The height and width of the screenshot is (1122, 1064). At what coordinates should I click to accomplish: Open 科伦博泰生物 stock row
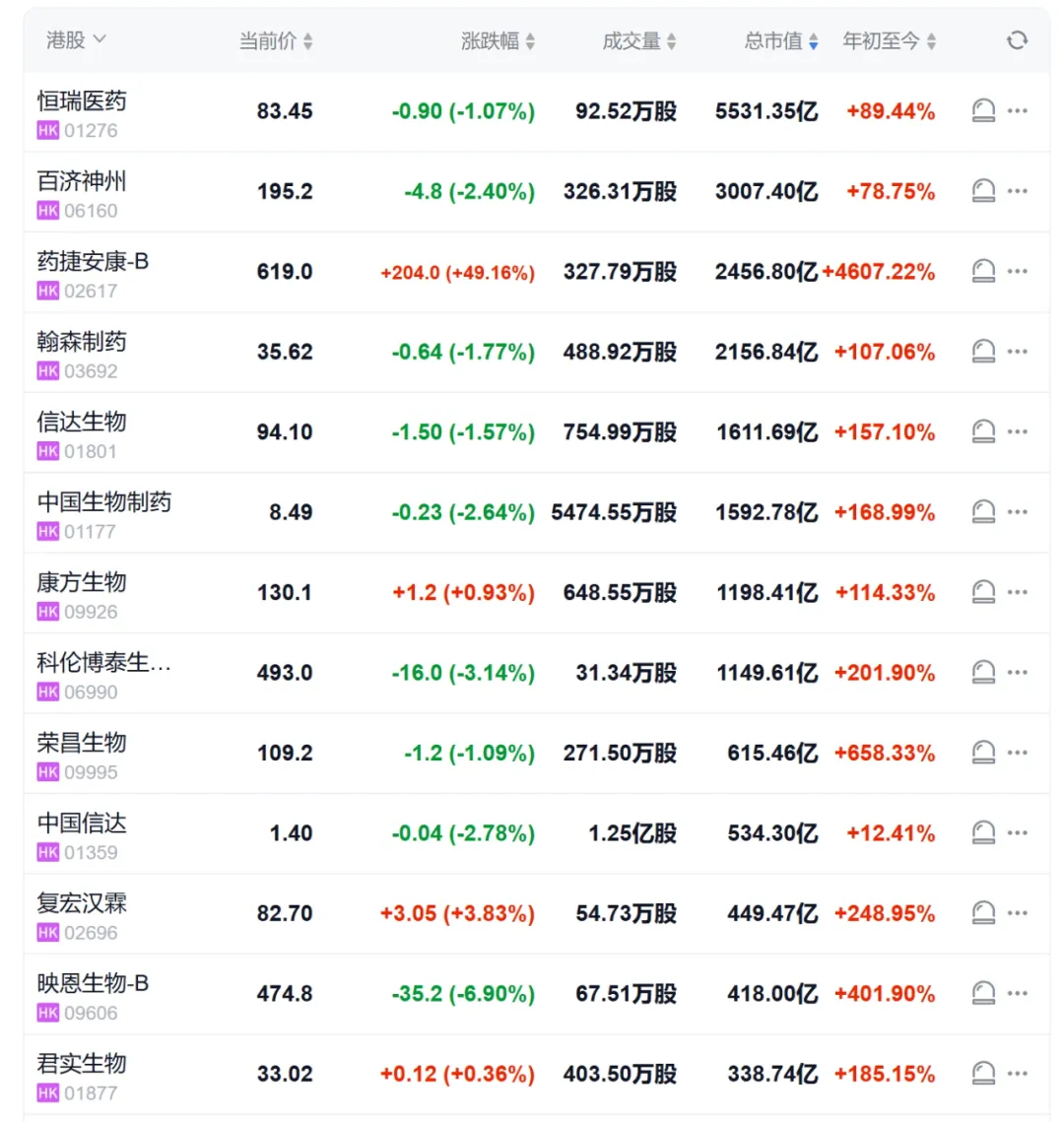(104, 663)
